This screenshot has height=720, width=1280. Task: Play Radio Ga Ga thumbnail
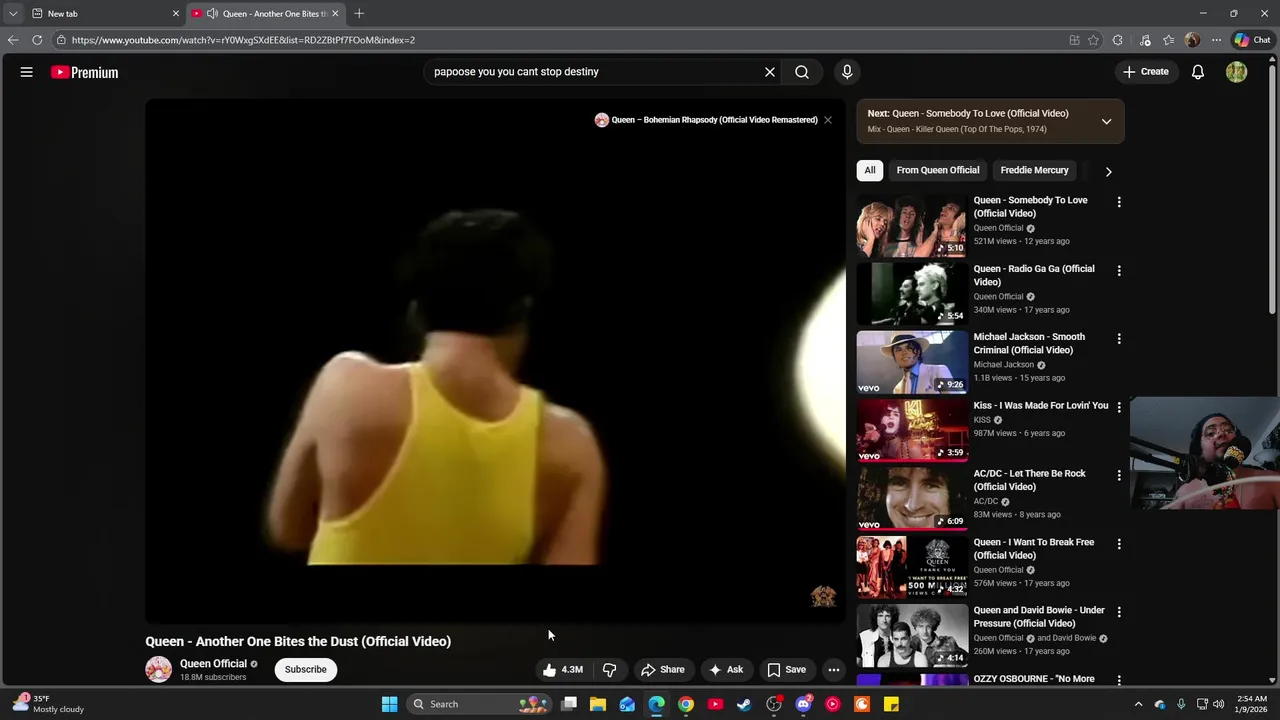[x=912, y=294]
